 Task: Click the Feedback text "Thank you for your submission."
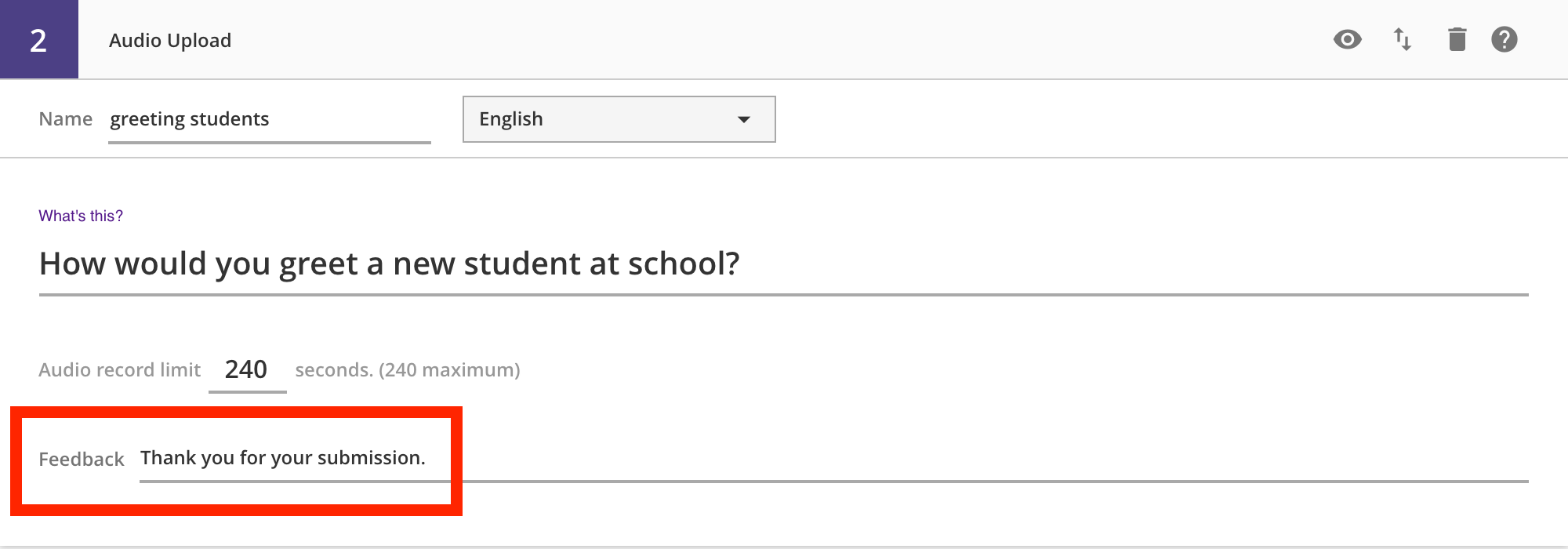click(282, 458)
